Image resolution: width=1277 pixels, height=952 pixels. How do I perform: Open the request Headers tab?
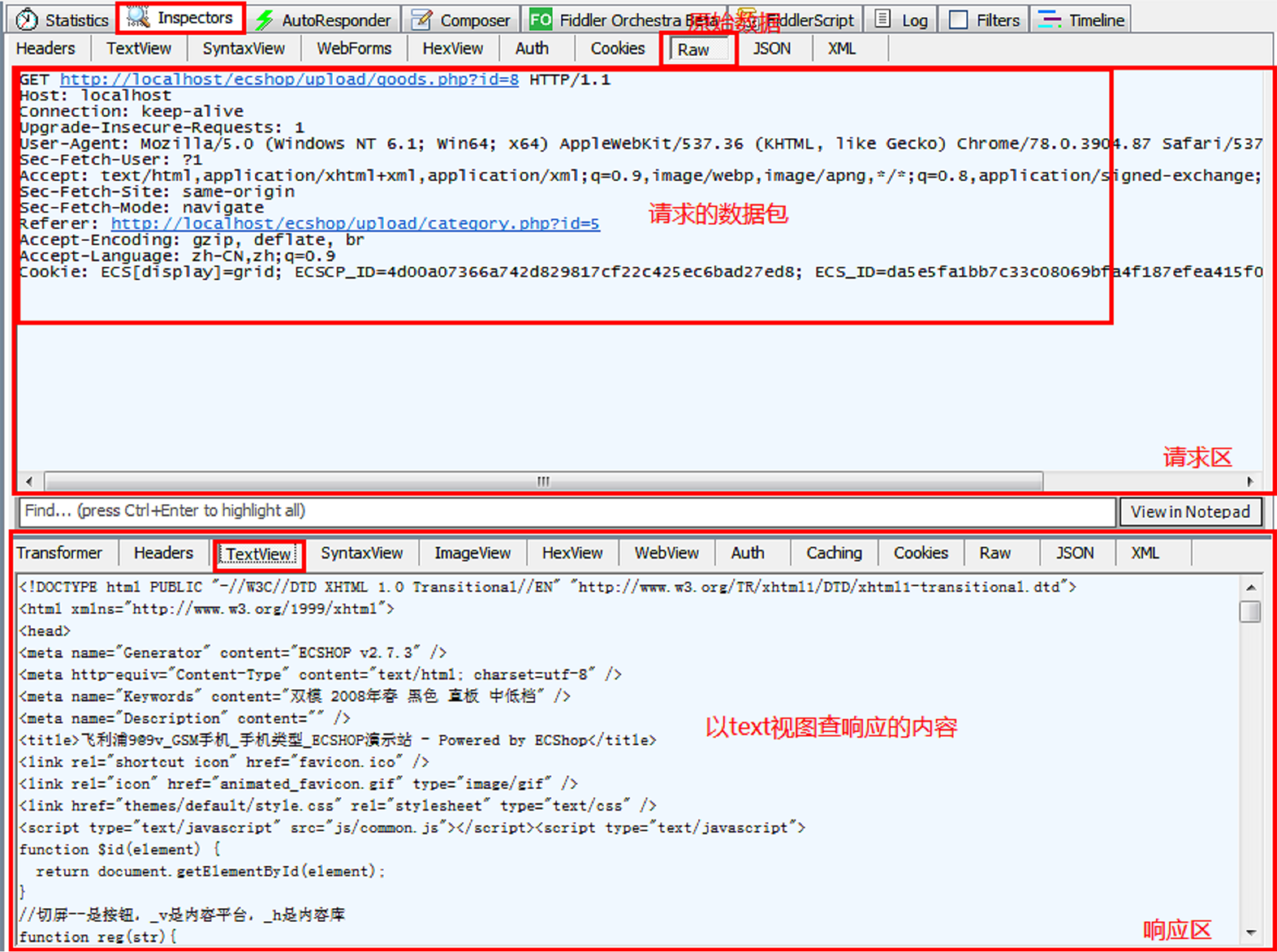click(46, 48)
